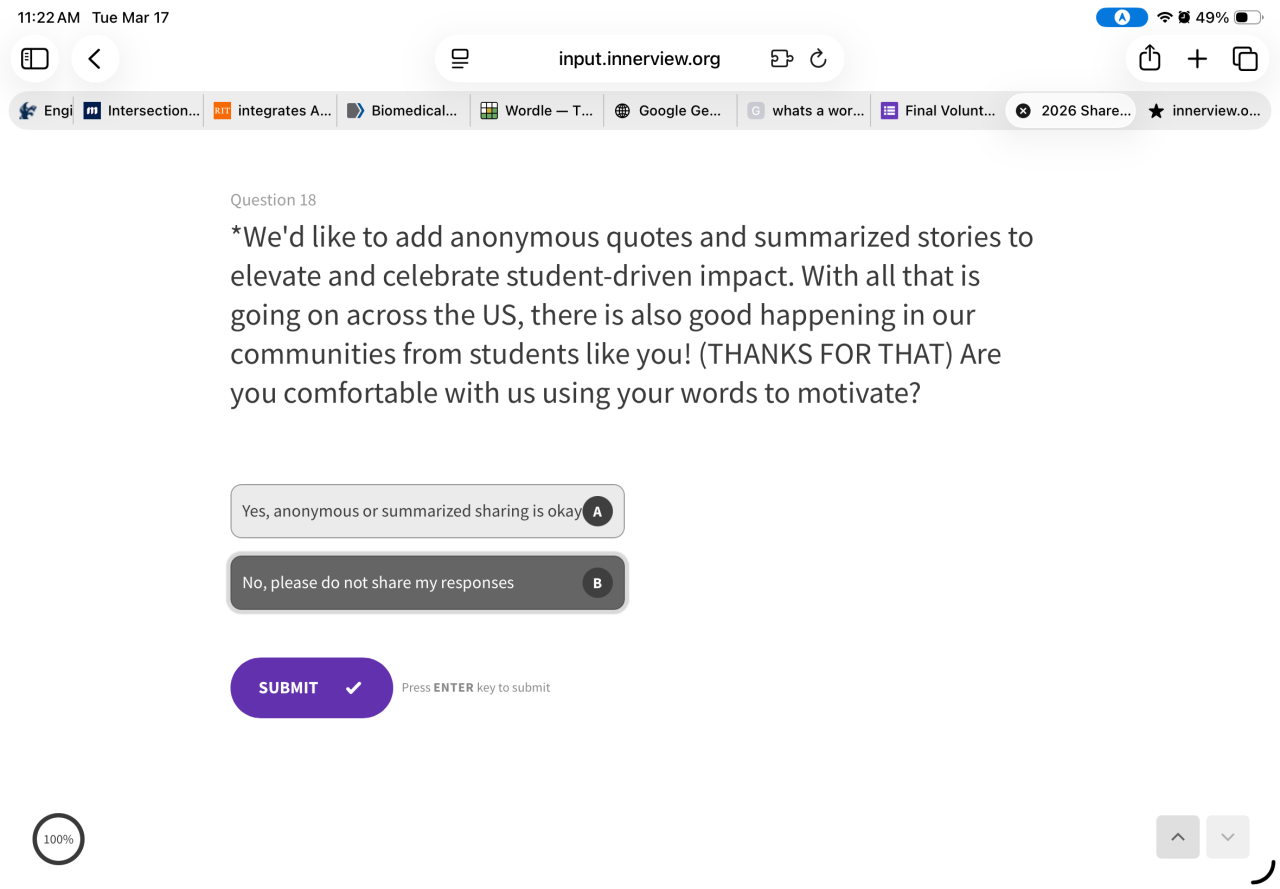This screenshot has height=889, width=1280.
Task: Tap the Share icon
Action: pyautogui.click(x=1150, y=59)
